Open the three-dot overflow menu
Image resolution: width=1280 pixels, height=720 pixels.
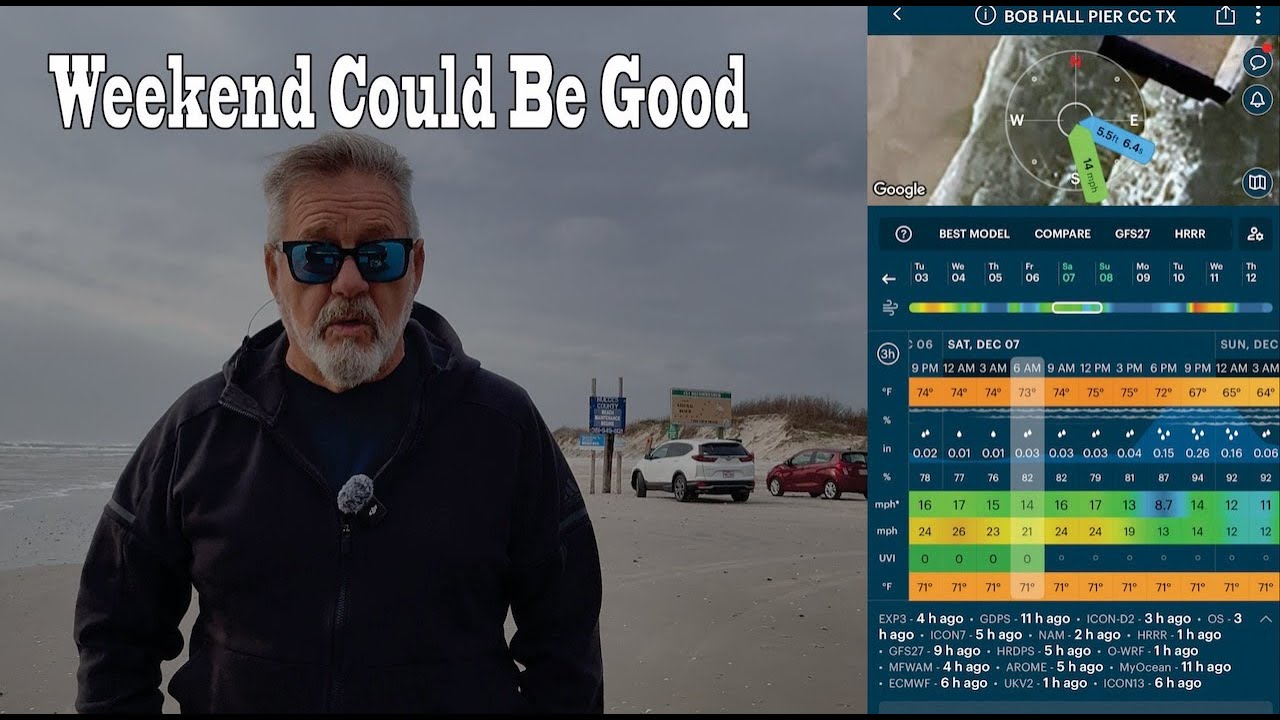click(x=1258, y=15)
